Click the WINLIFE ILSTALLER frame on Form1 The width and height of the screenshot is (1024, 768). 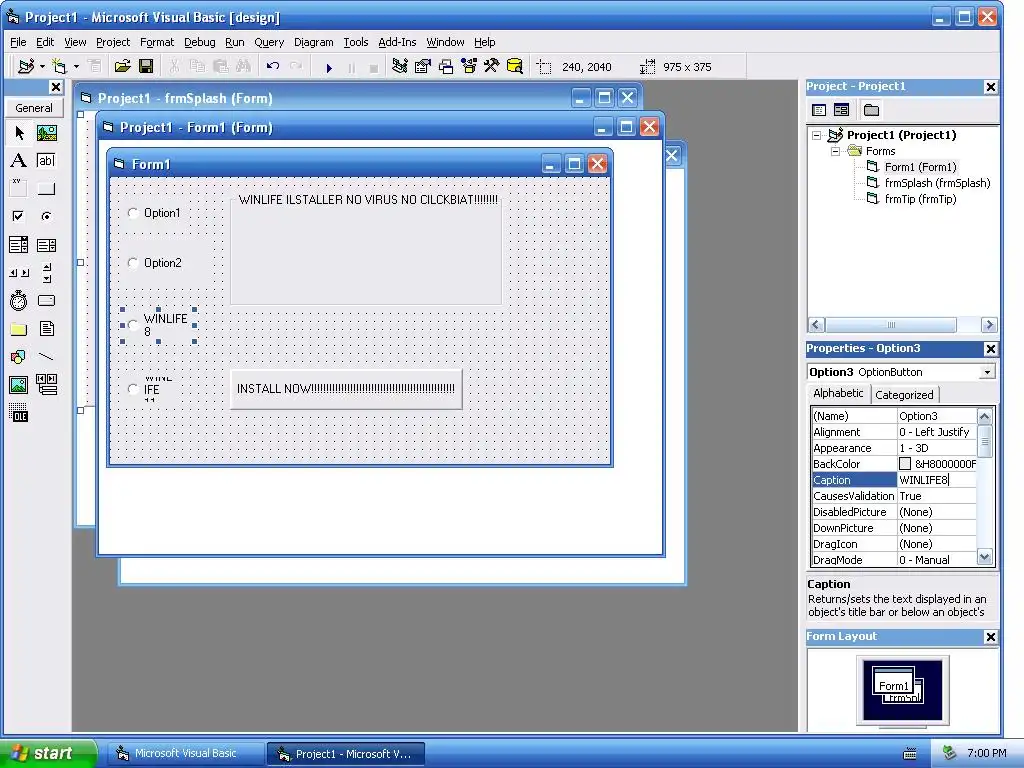[366, 249]
